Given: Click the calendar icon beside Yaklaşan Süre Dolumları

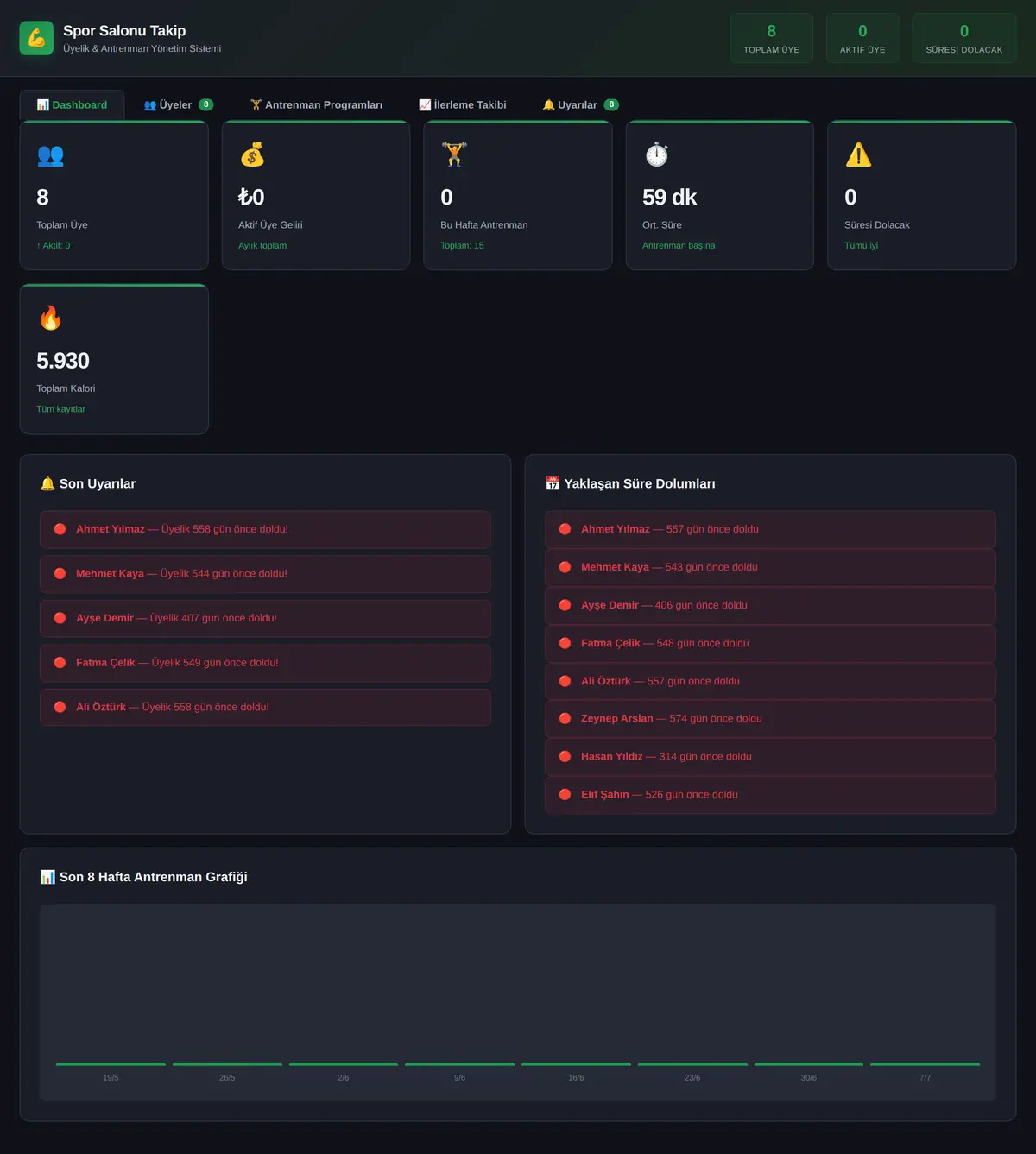Looking at the screenshot, I should tap(553, 483).
